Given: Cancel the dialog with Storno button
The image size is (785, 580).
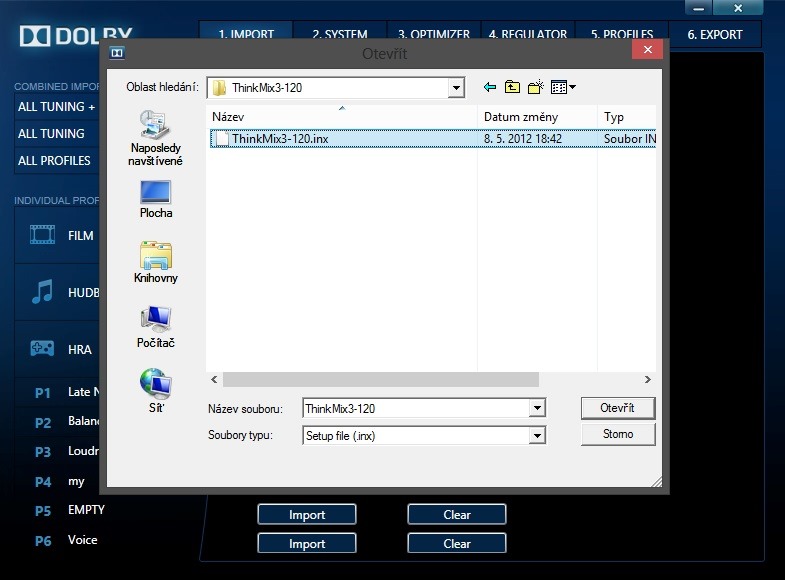Looking at the screenshot, I should (x=618, y=434).
